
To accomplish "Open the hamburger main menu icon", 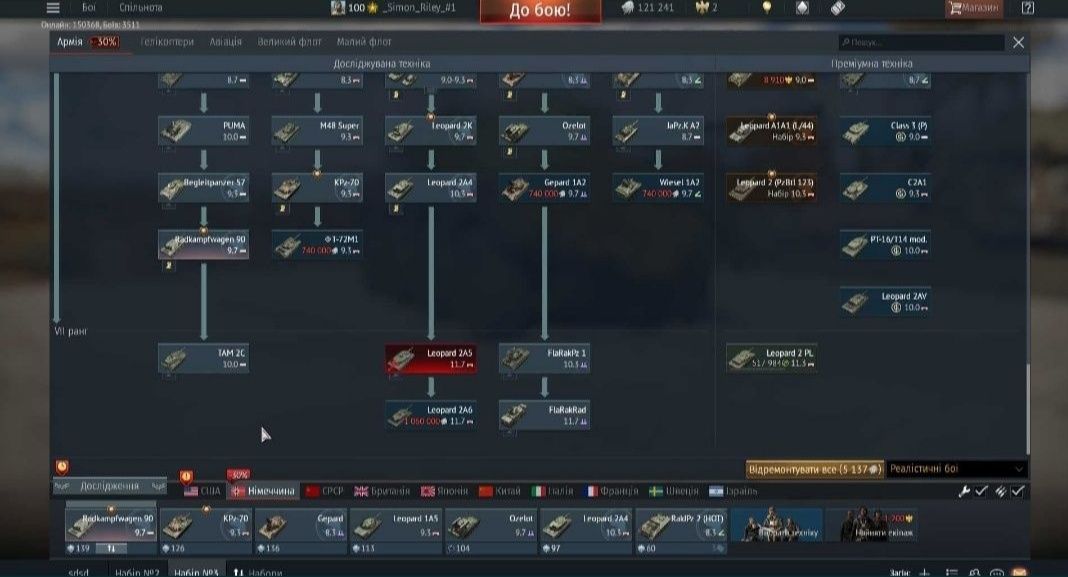I will [x=52, y=7].
